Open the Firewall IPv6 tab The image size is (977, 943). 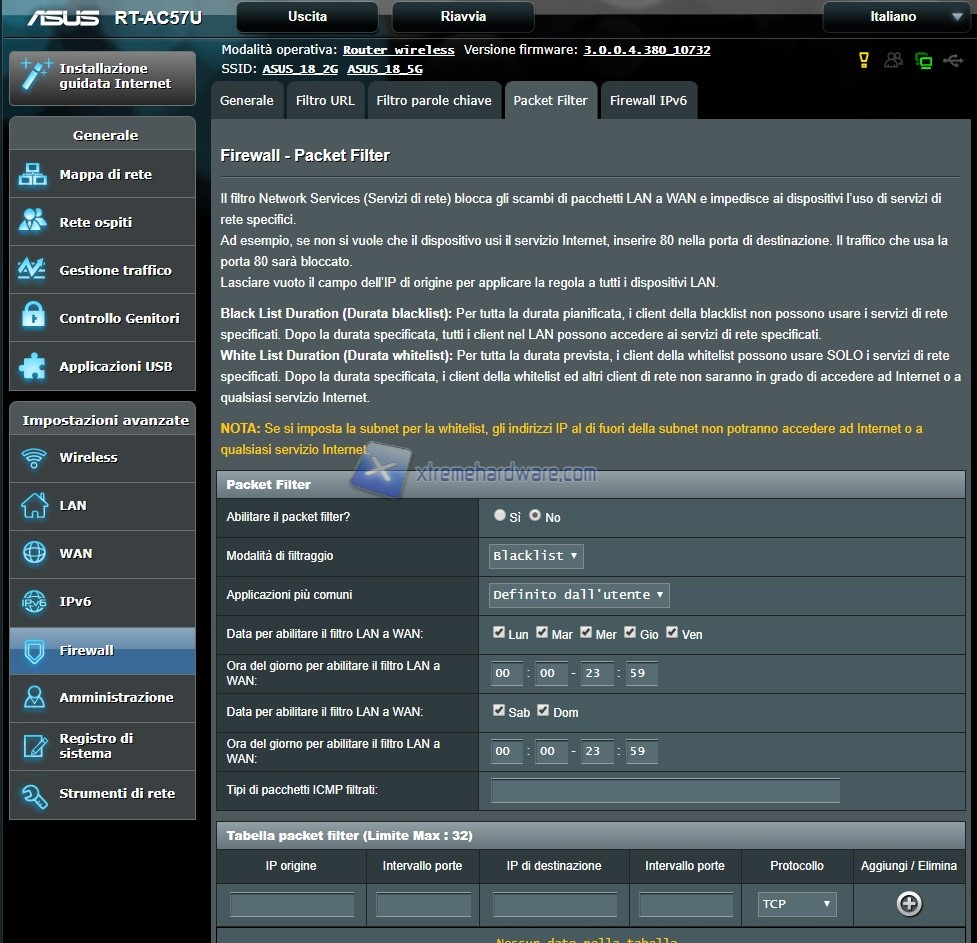coord(648,101)
